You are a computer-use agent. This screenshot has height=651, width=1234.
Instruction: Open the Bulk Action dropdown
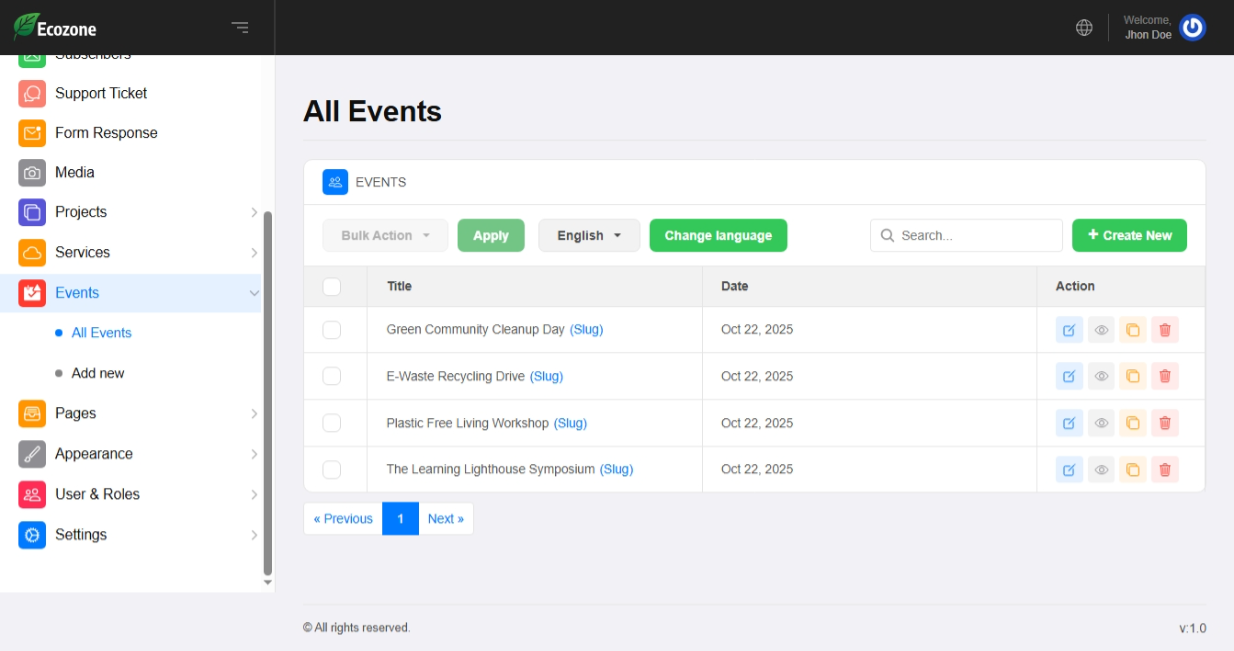[x=385, y=236]
